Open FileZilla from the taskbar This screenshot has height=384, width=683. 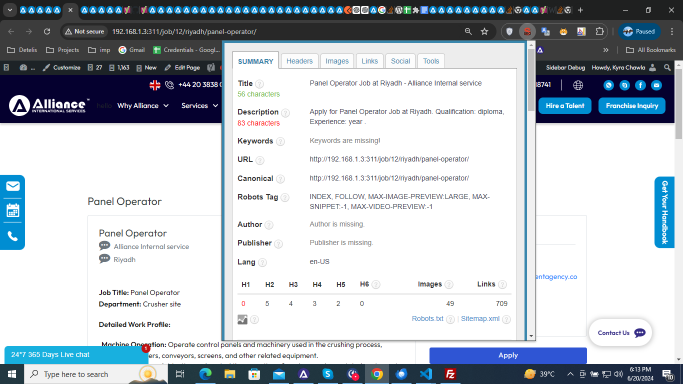(x=450, y=374)
